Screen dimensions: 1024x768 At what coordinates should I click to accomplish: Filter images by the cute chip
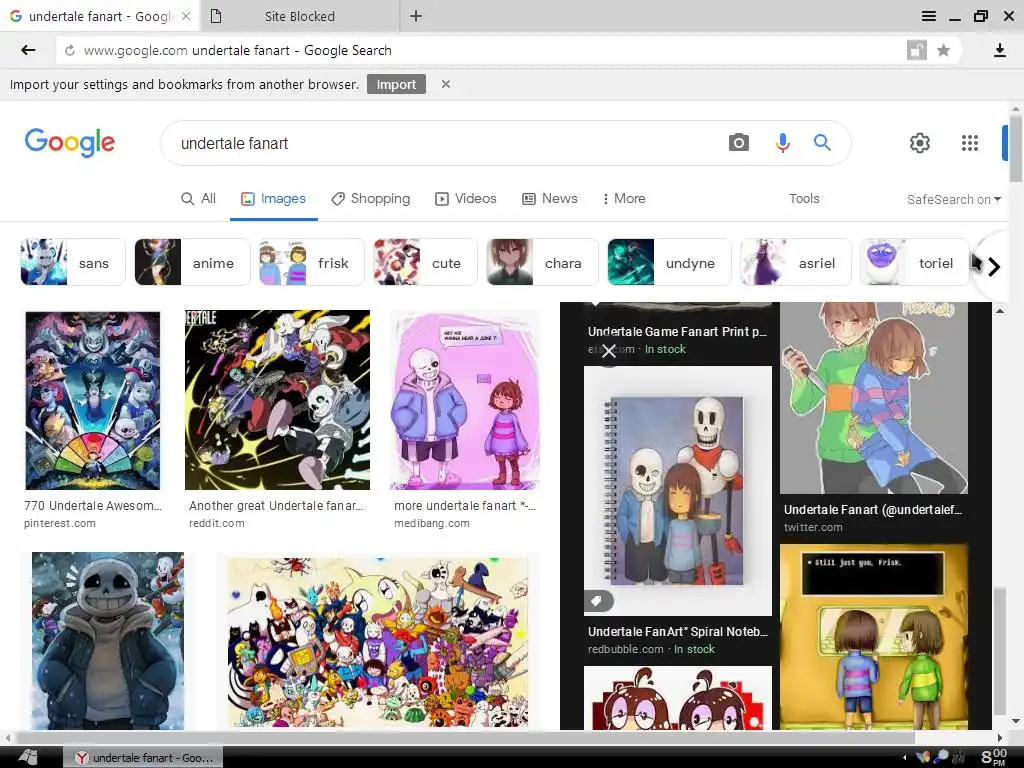click(x=425, y=263)
